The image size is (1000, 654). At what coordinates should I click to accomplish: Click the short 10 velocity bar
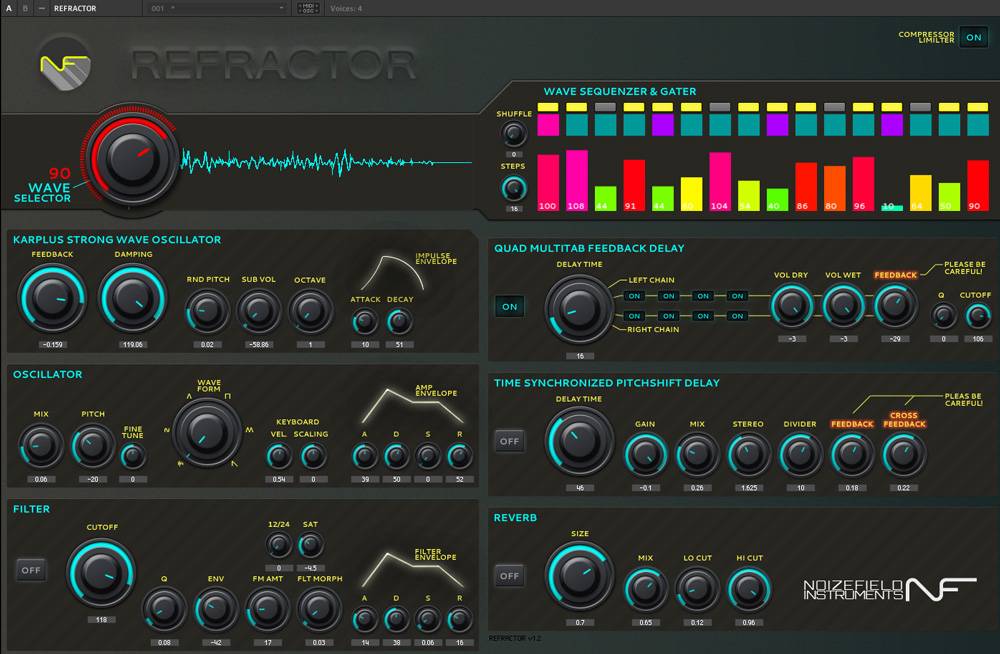(x=892, y=207)
